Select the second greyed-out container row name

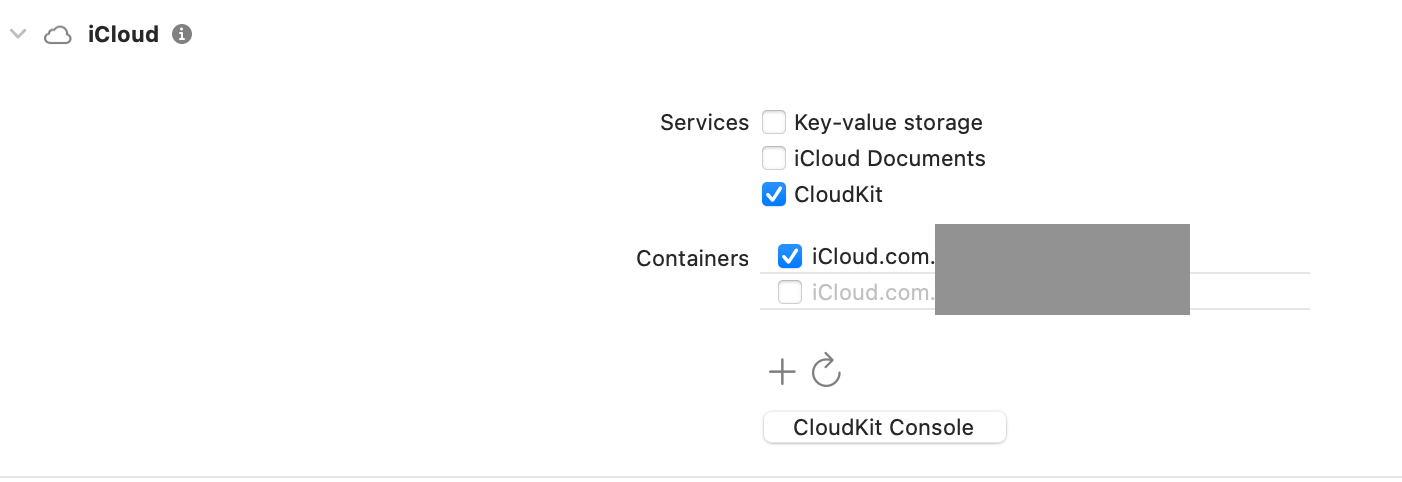[x=872, y=292]
